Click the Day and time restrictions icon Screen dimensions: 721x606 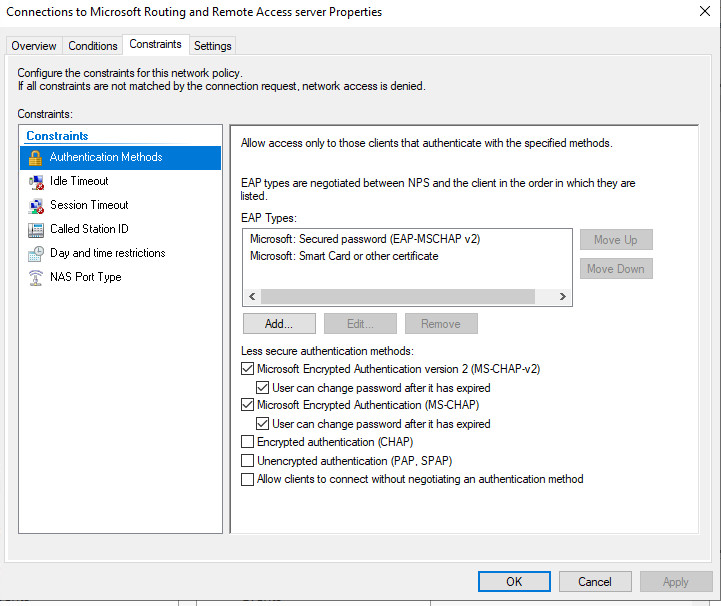click(35, 253)
